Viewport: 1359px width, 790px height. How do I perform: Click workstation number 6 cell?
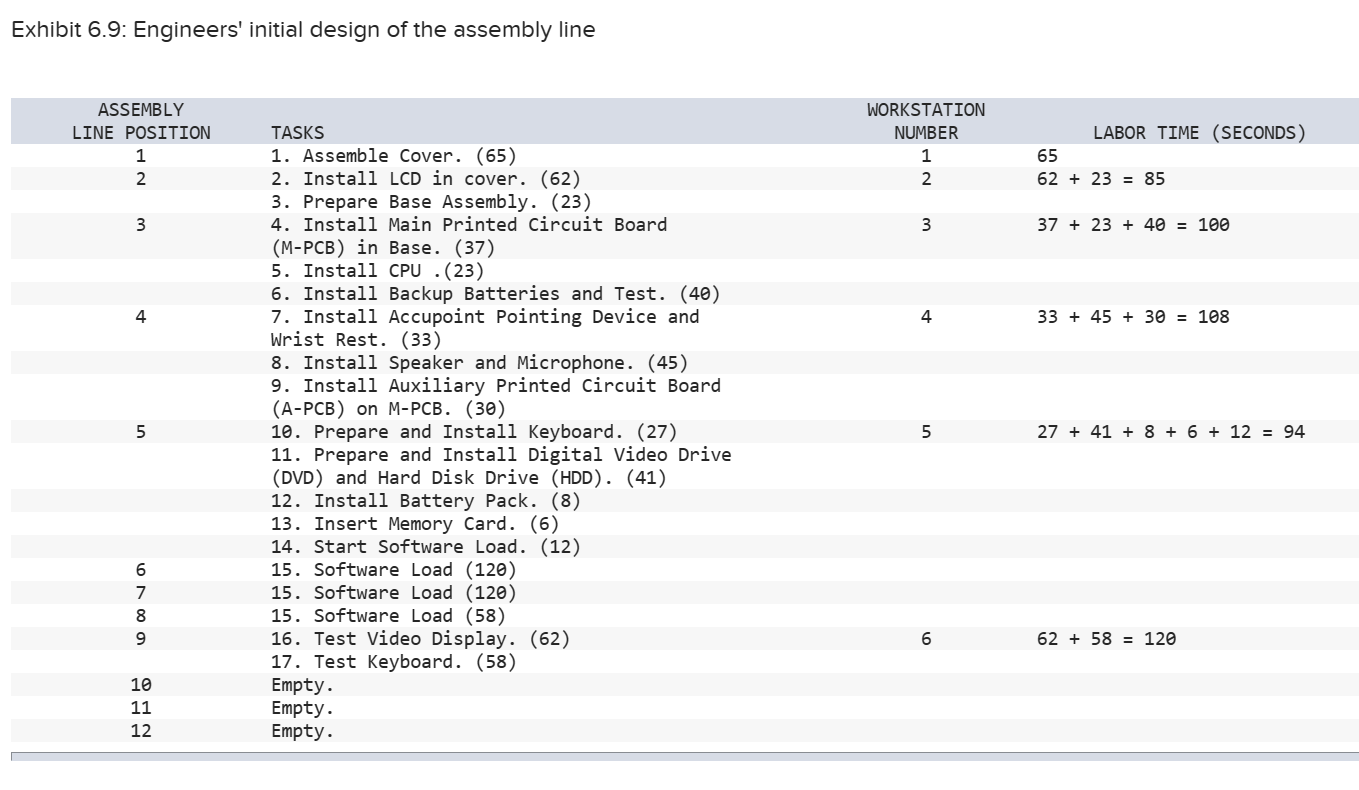926,639
